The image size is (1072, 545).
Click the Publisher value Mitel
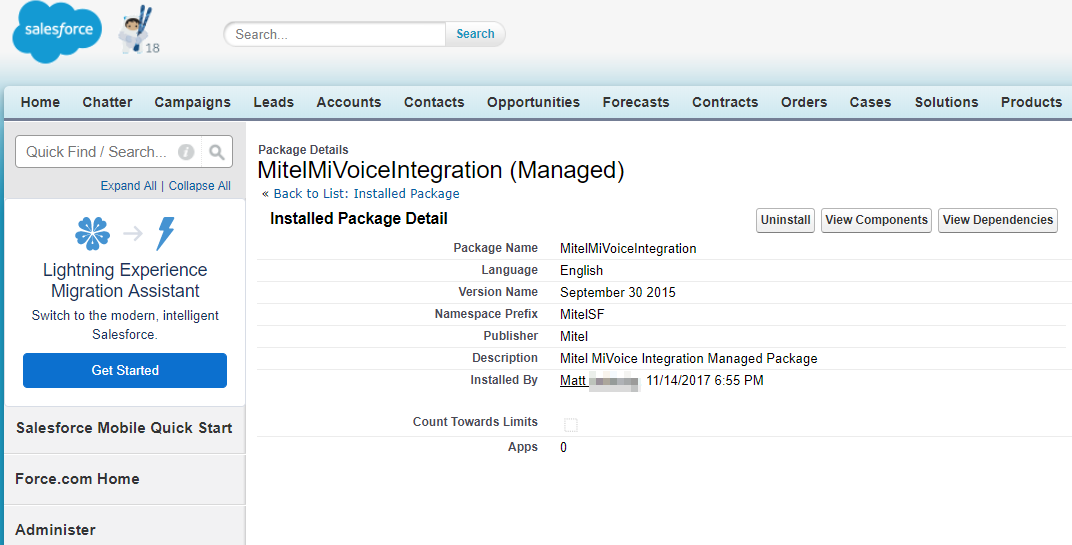(x=574, y=336)
